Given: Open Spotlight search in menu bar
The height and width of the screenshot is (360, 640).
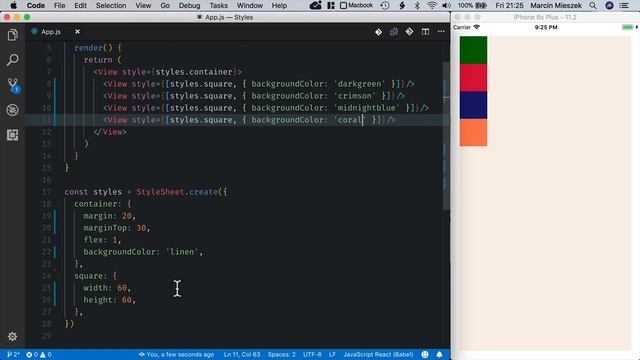Looking at the screenshot, I should (593, 5).
